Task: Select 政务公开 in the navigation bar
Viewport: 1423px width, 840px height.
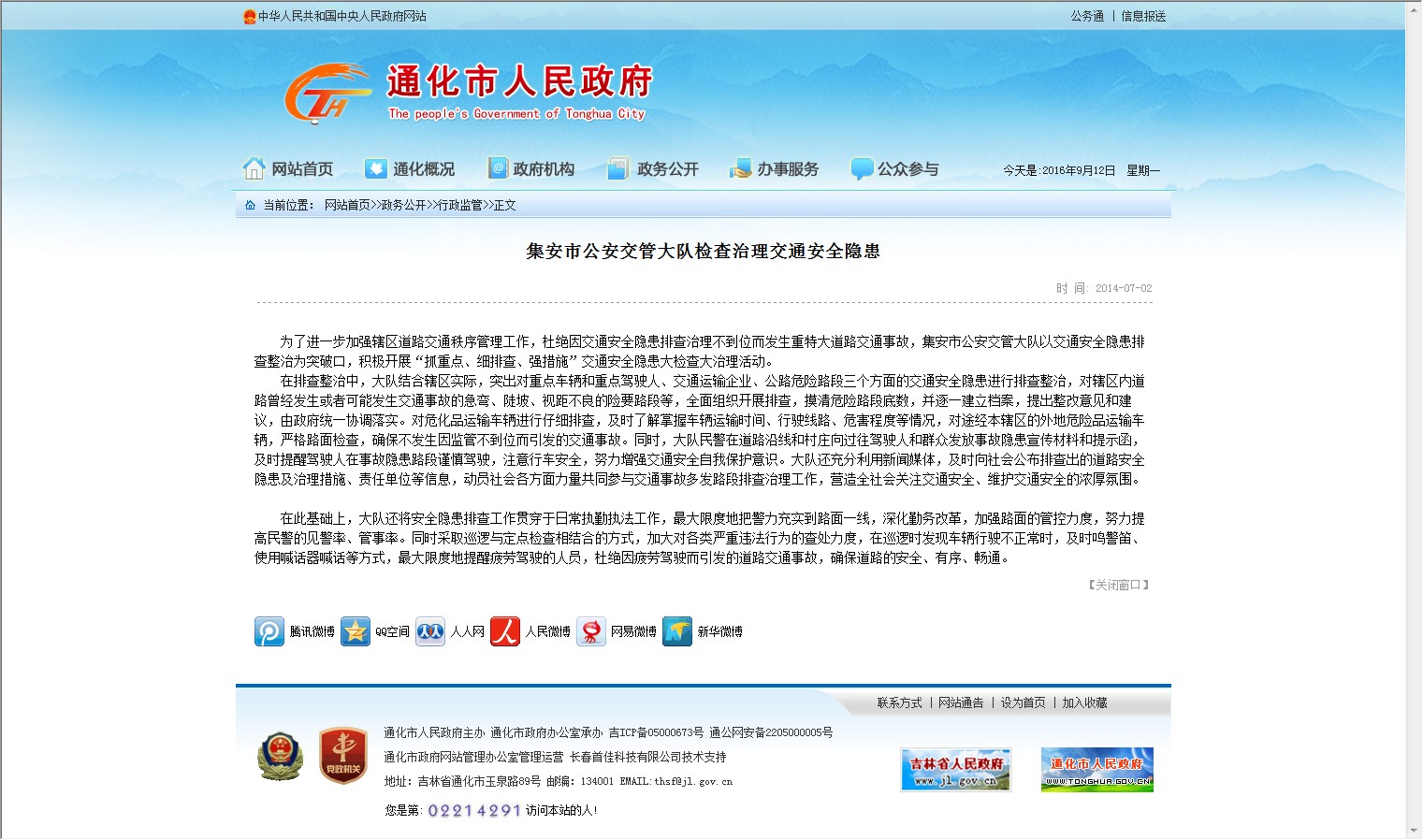Action: (x=654, y=169)
